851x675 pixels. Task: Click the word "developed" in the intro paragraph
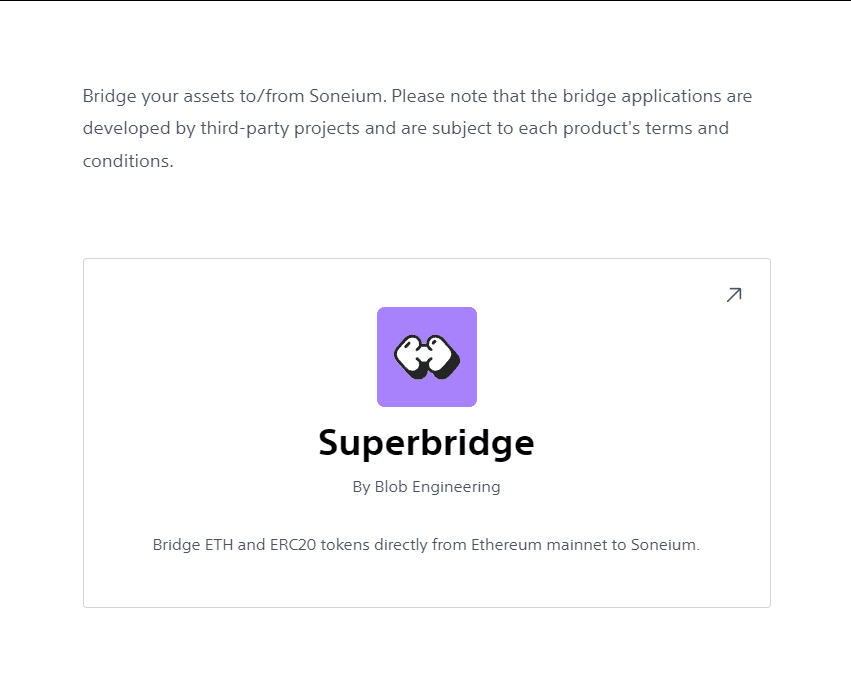pyautogui.click(x=124, y=128)
